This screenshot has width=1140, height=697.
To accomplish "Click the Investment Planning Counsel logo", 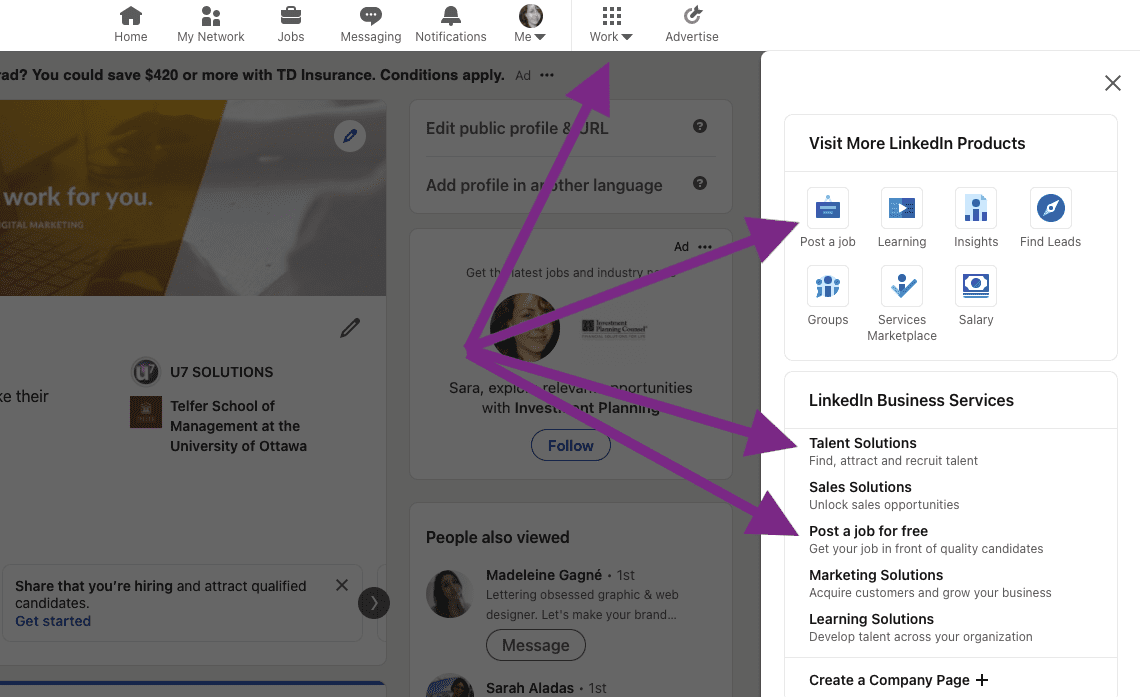I will pyautogui.click(x=614, y=329).
